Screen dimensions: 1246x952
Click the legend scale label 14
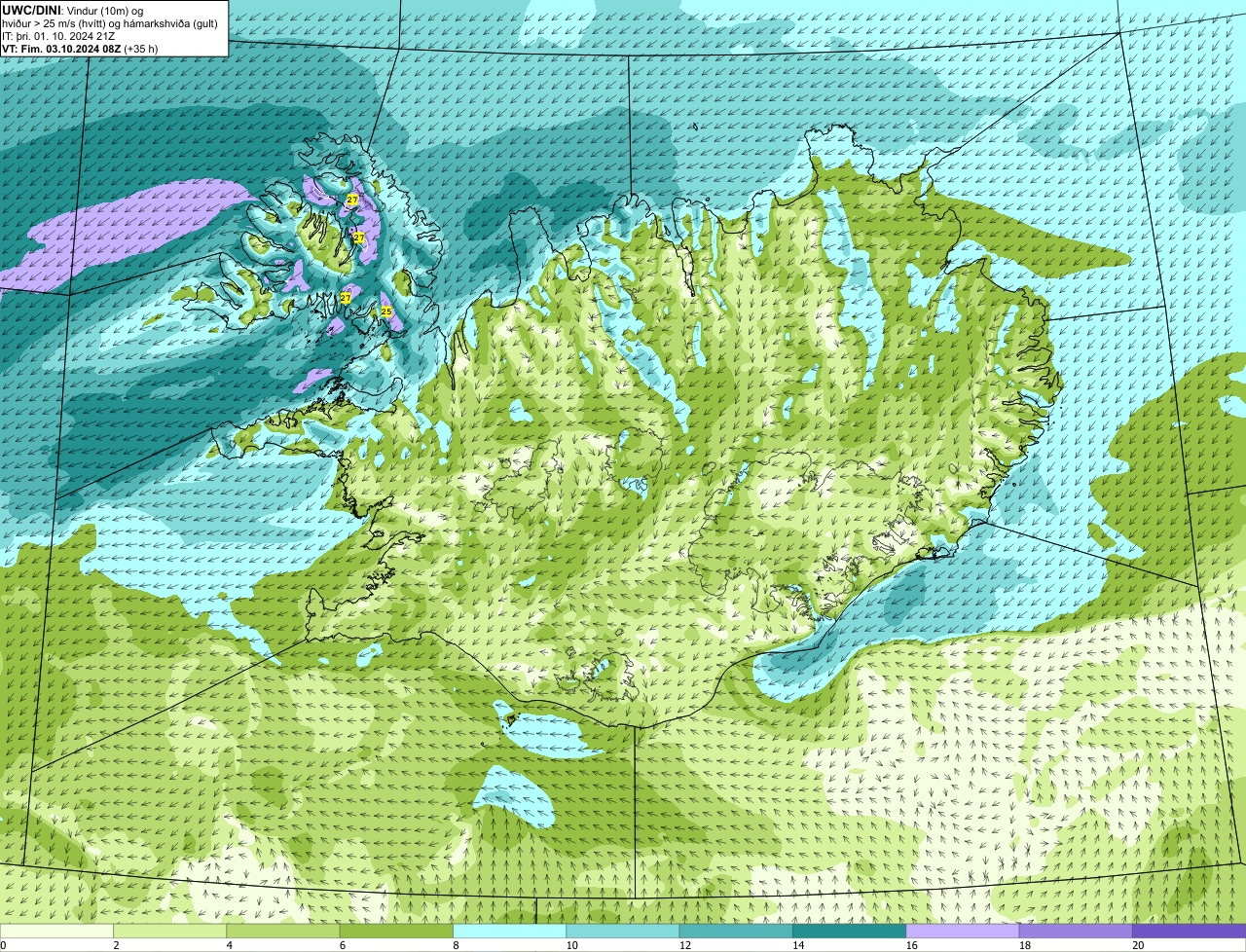798,945
